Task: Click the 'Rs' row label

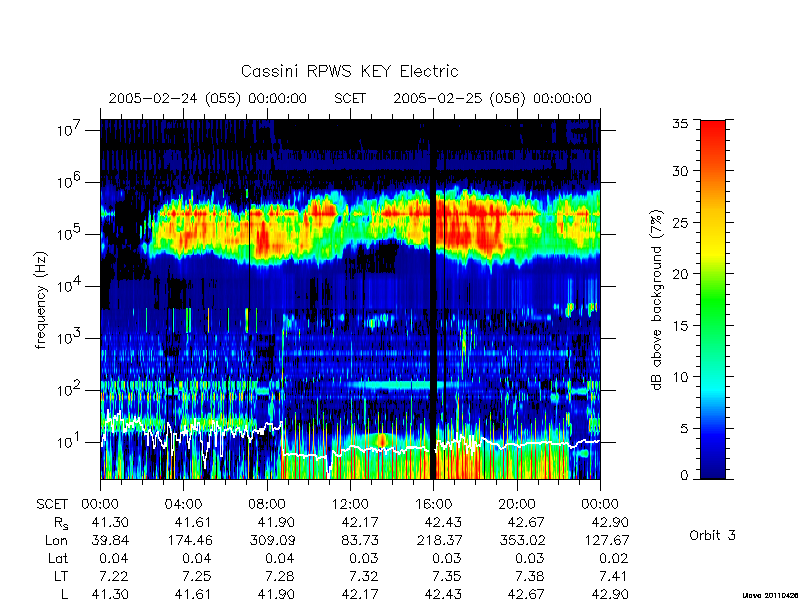Action: click(x=61, y=523)
